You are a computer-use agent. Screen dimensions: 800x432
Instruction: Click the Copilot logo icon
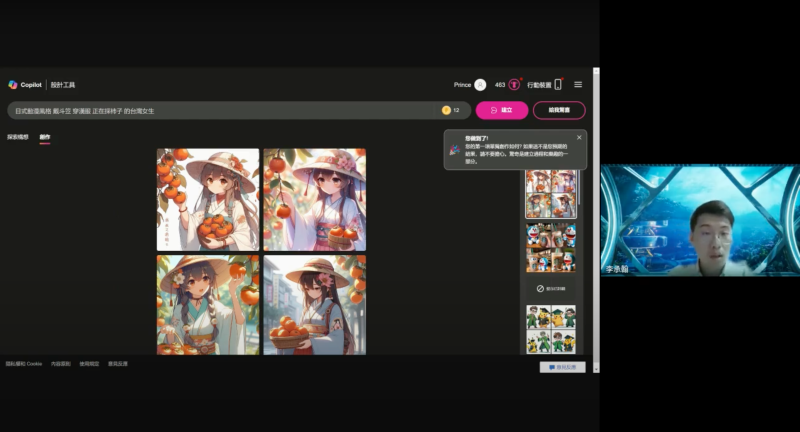13,85
